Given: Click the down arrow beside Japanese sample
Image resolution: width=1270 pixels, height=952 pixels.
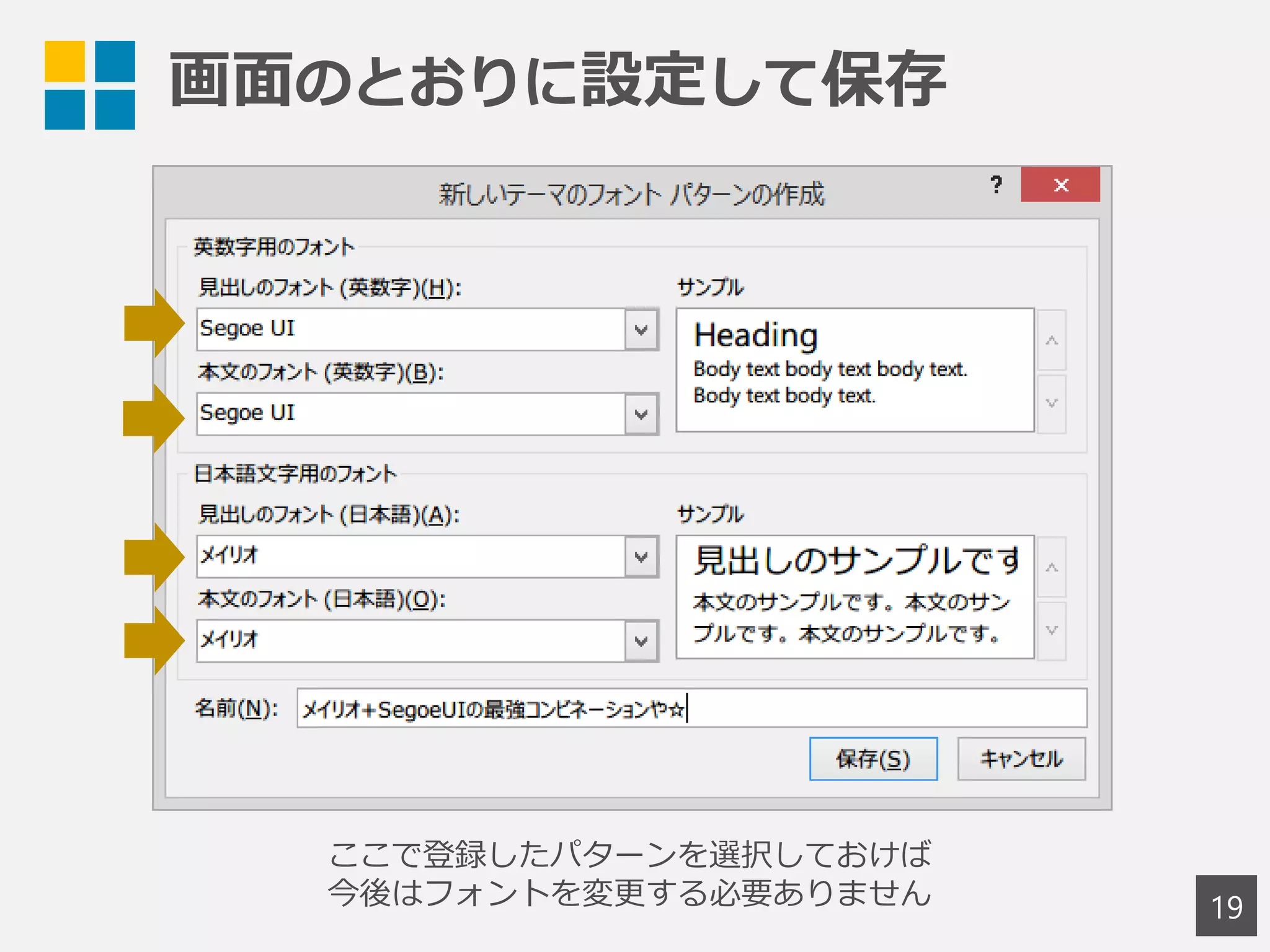Looking at the screenshot, I should point(1052,630).
